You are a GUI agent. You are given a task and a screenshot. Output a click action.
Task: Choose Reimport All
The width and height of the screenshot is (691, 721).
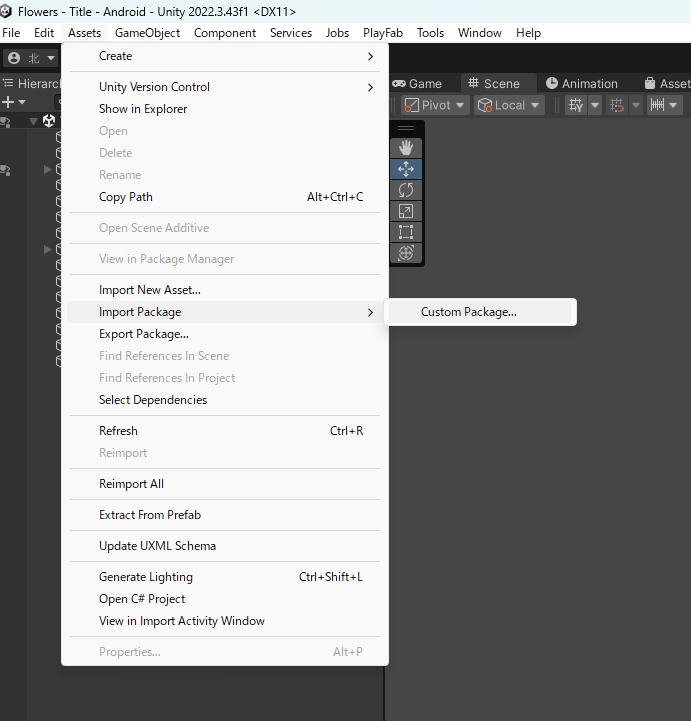[x=224, y=484]
